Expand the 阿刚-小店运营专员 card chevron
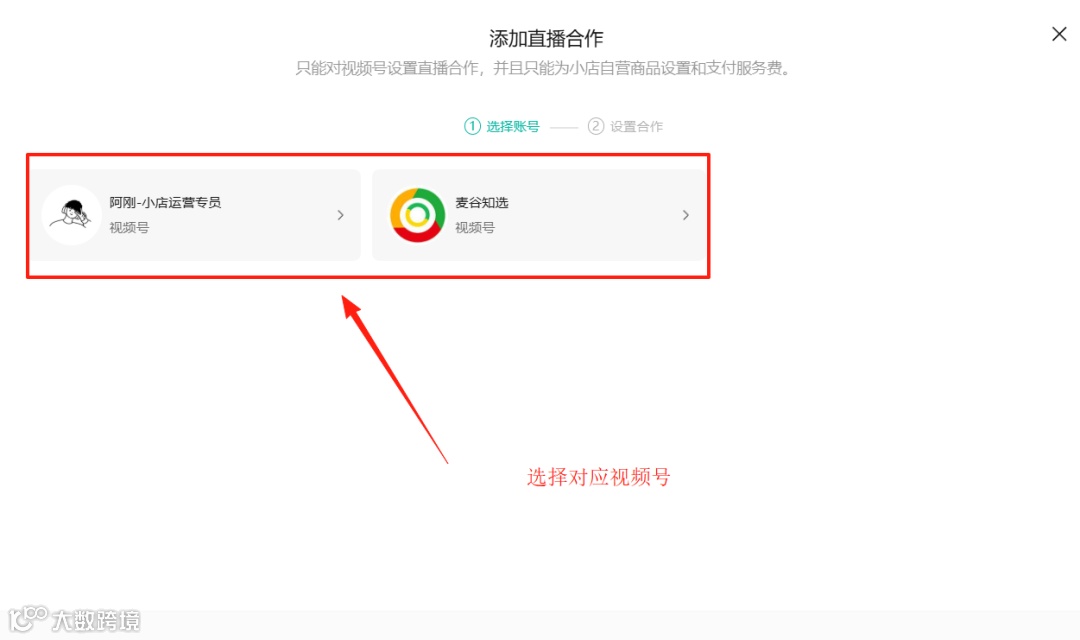 pyautogui.click(x=340, y=215)
